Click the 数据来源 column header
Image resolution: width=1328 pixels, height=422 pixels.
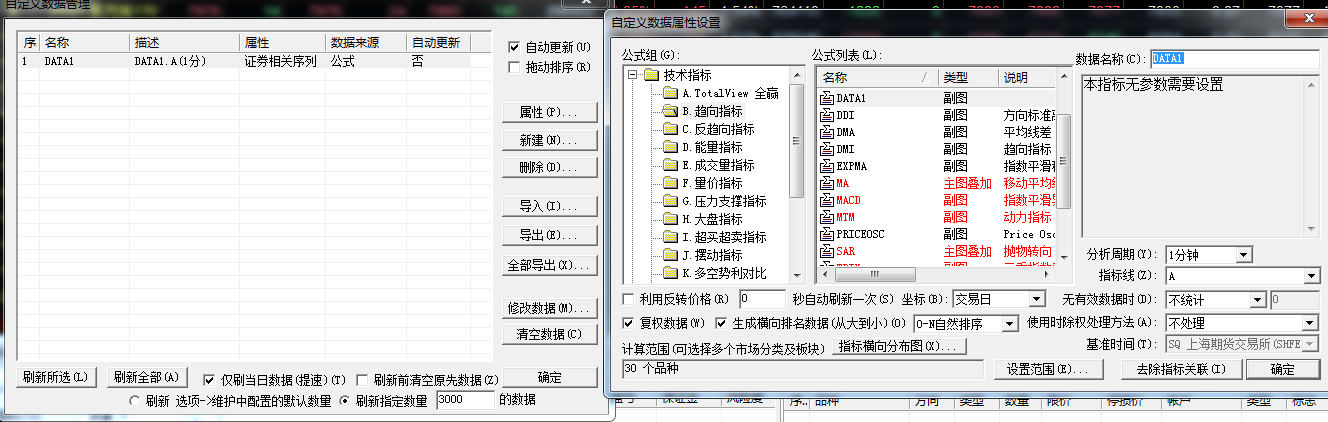(x=366, y=43)
